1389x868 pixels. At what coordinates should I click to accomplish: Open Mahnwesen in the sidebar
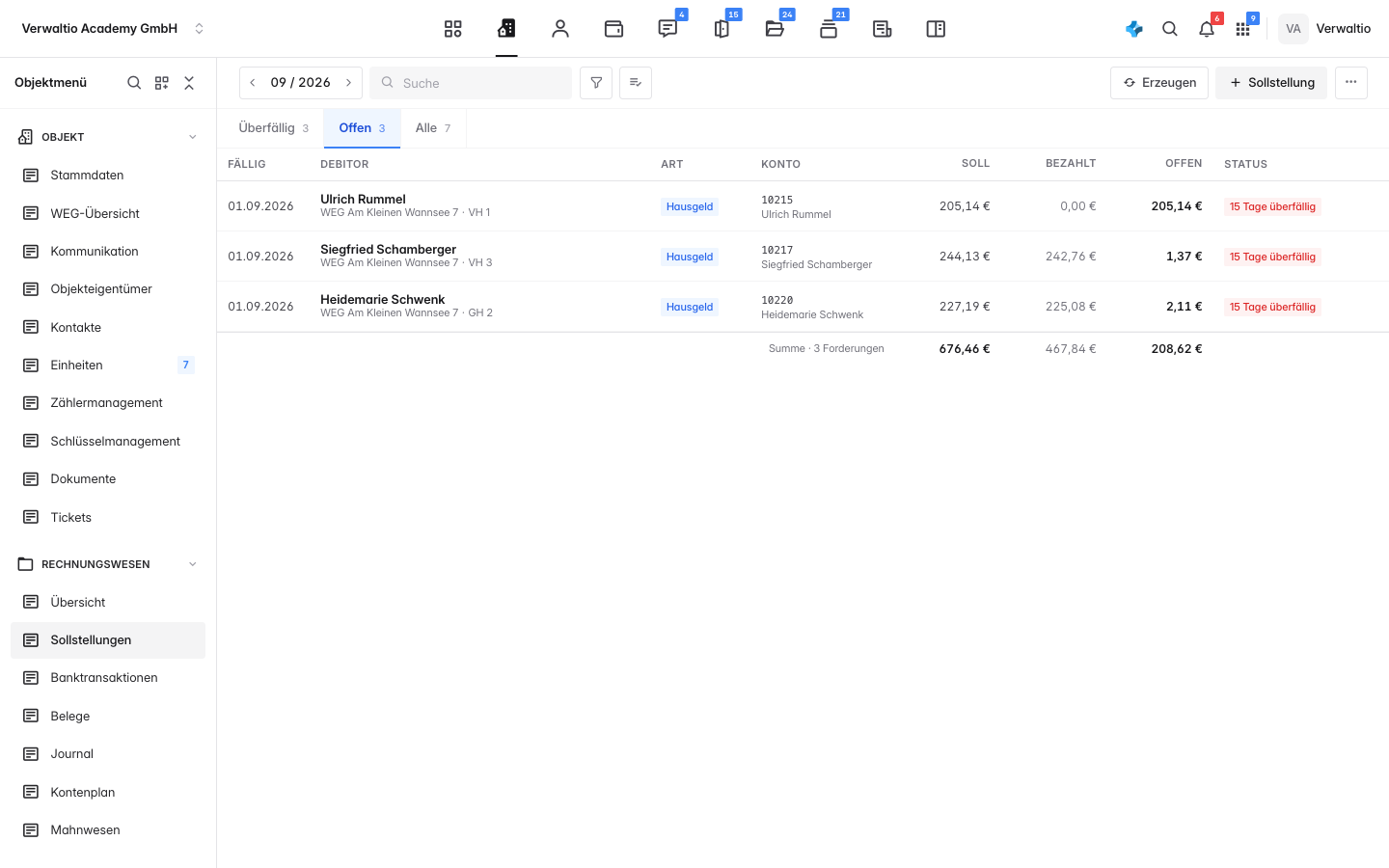[108, 830]
